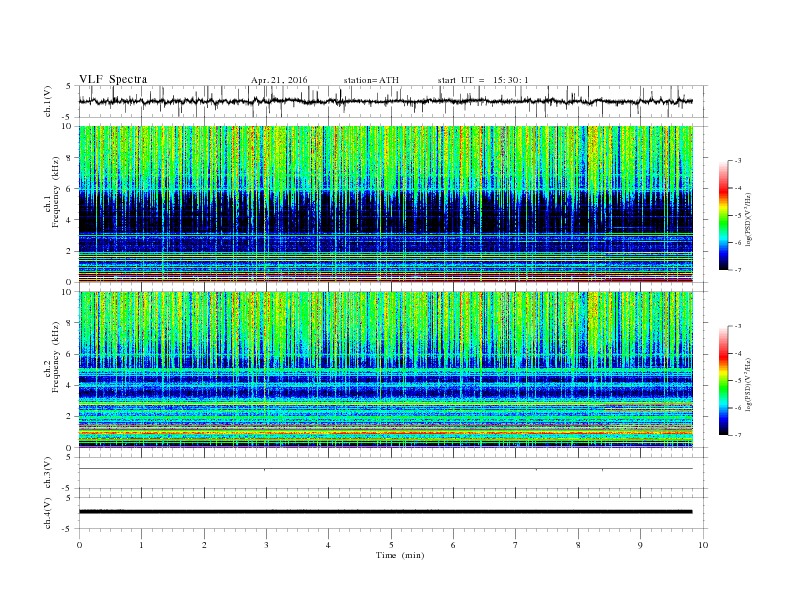Click time axis tick label "8"
This screenshot has width=792, height=612.
[578, 545]
